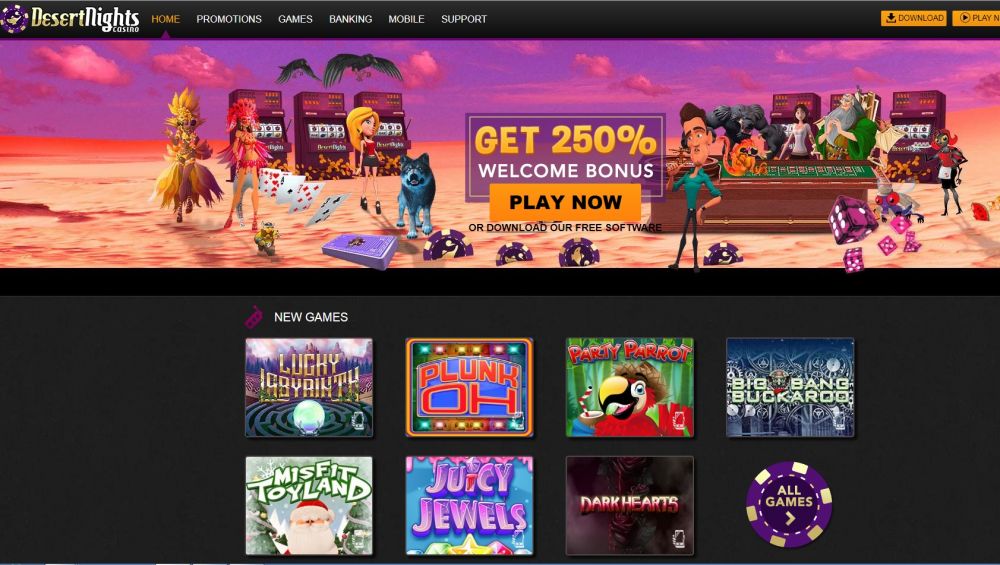The image size is (1000, 565).
Task: Select the Mobile menu item
Action: 406,19
